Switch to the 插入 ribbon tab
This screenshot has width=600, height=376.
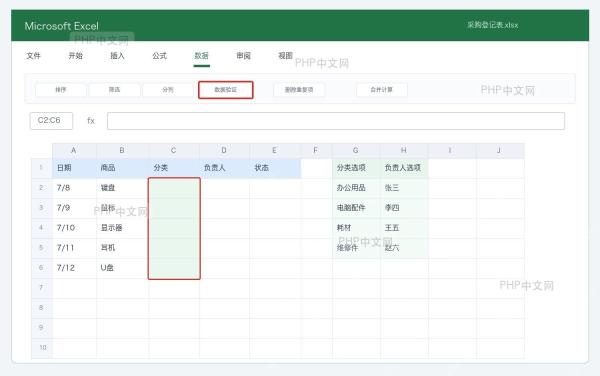click(117, 56)
